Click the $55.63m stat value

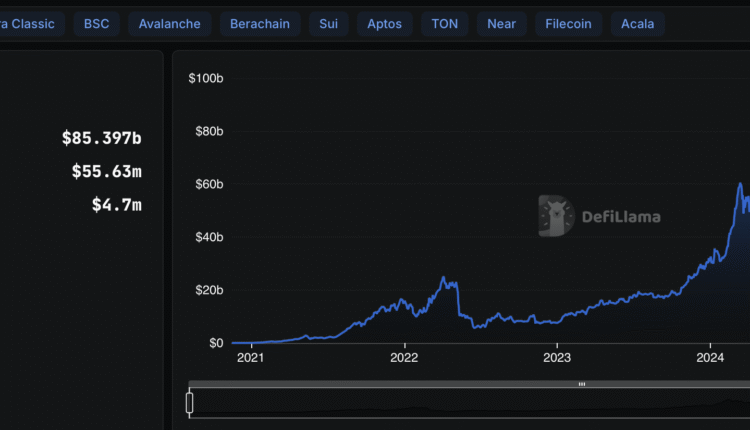[x=106, y=172]
